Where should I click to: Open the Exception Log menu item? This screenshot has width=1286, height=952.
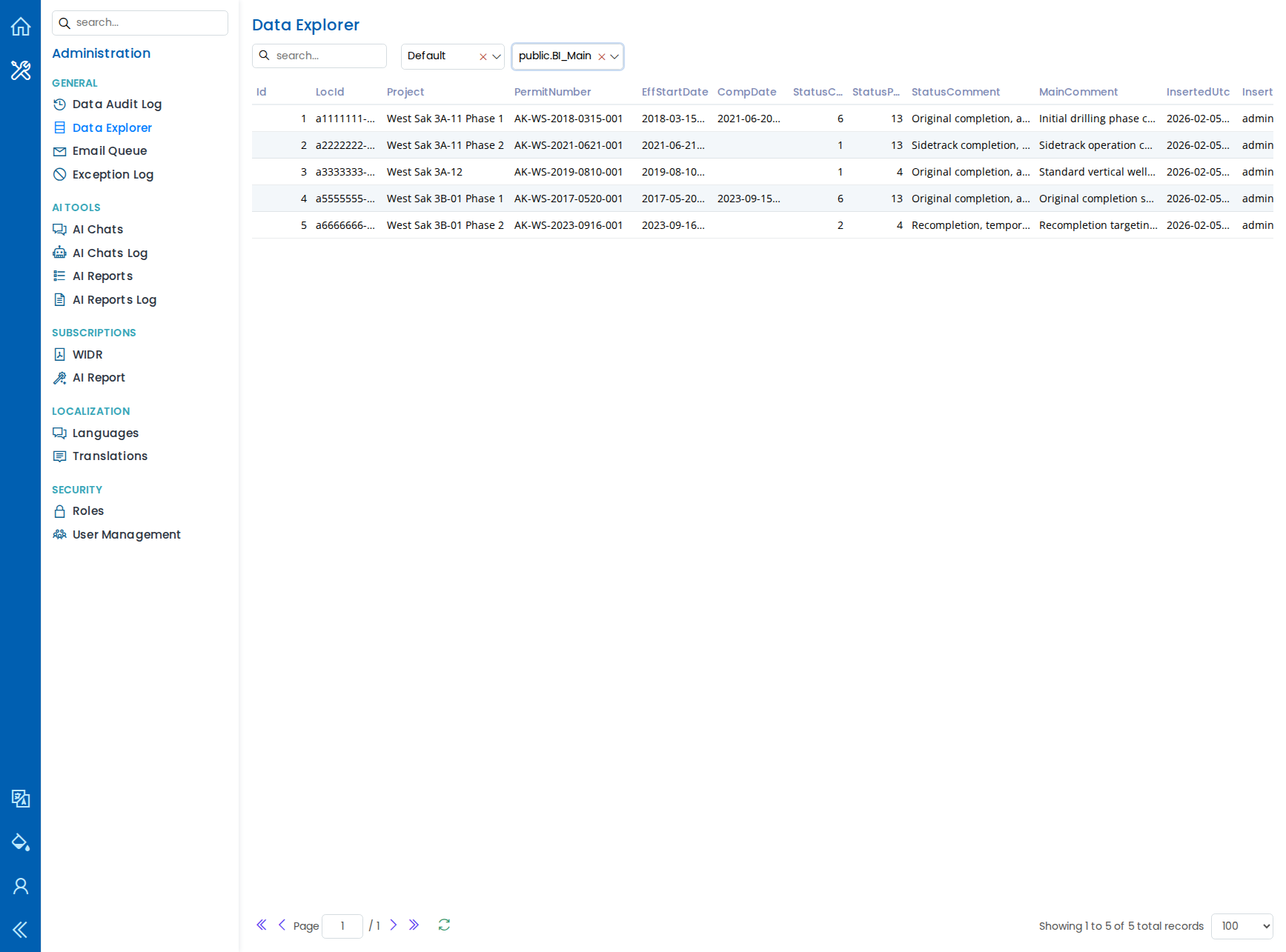113,174
